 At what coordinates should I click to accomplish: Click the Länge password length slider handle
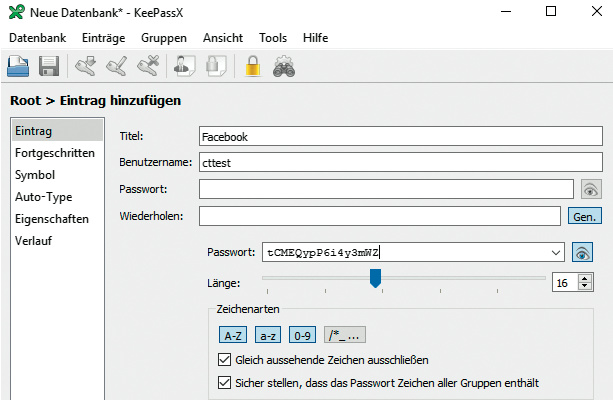pyautogui.click(x=376, y=278)
